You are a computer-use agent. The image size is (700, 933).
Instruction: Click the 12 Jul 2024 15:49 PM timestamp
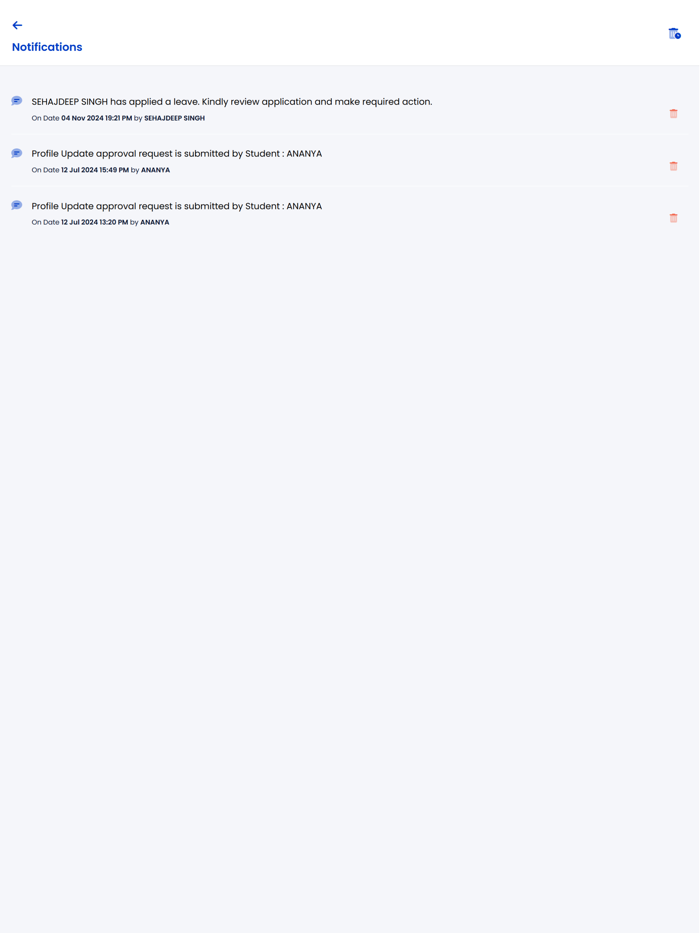pos(95,170)
